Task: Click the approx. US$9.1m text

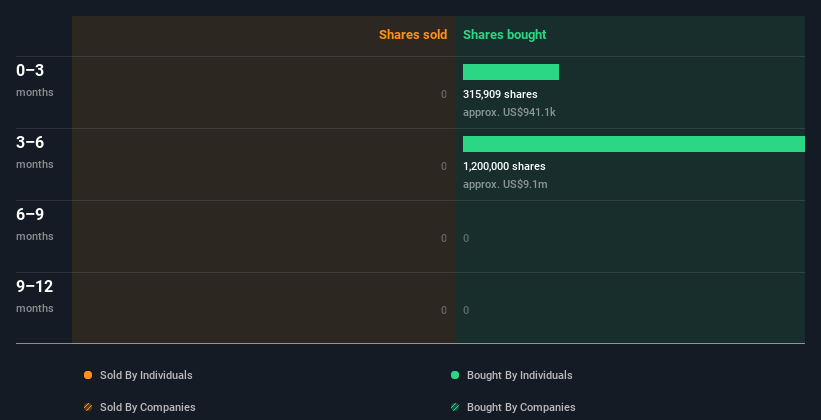Action: tap(505, 184)
